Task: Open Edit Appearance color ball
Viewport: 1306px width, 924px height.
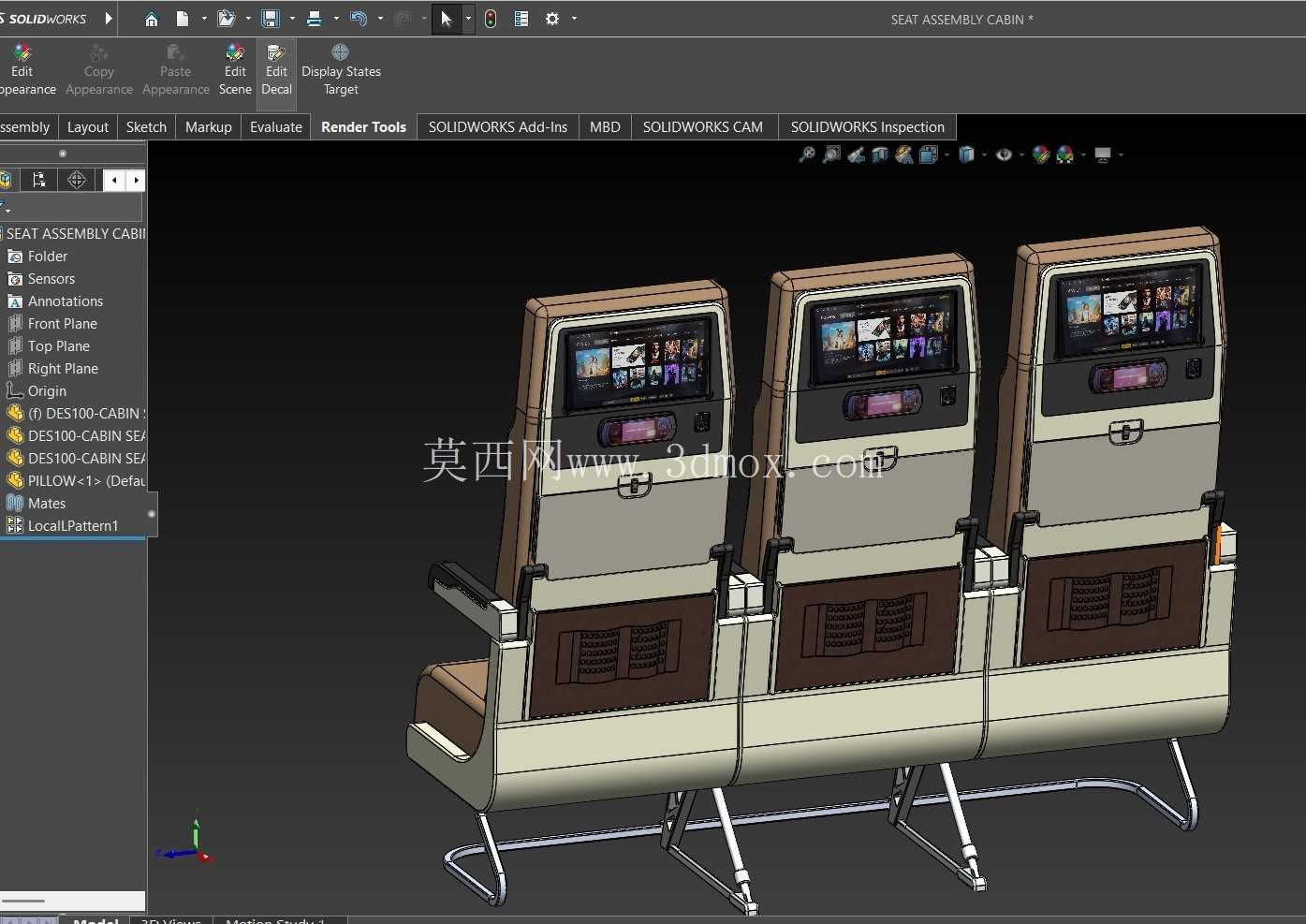Action: pyautogui.click(x=22, y=70)
